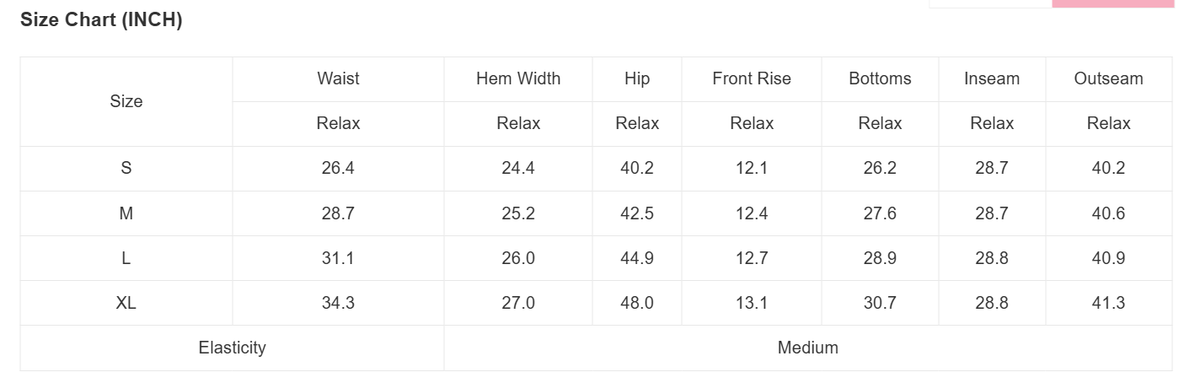Select the Hem Width column header
The width and height of the screenshot is (1200, 383).
518,78
